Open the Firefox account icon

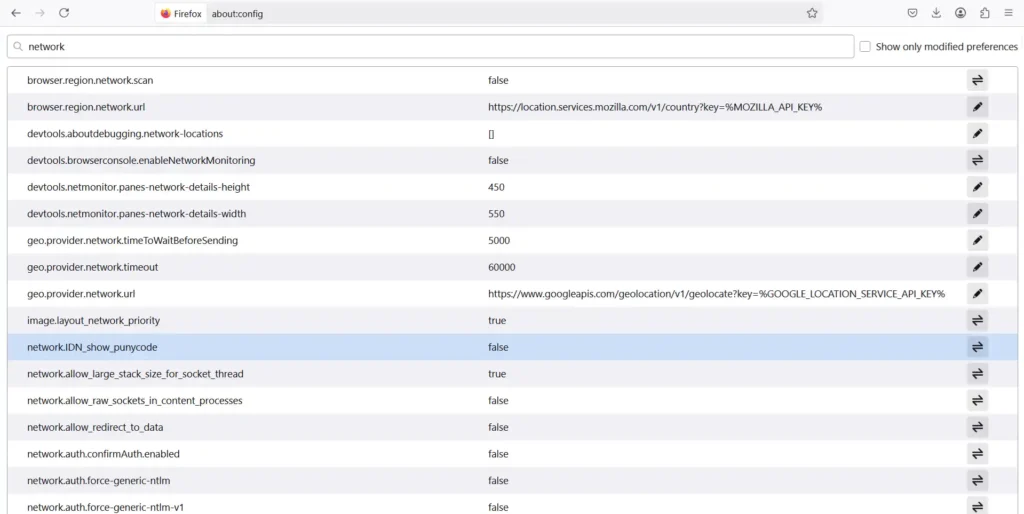click(x=960, y=13)
